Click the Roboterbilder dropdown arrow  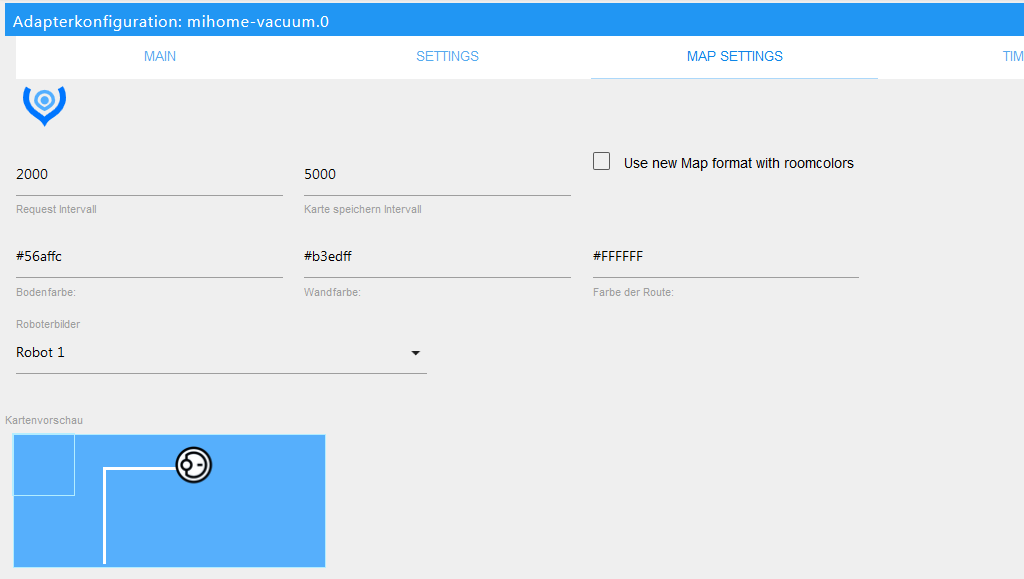415,353
